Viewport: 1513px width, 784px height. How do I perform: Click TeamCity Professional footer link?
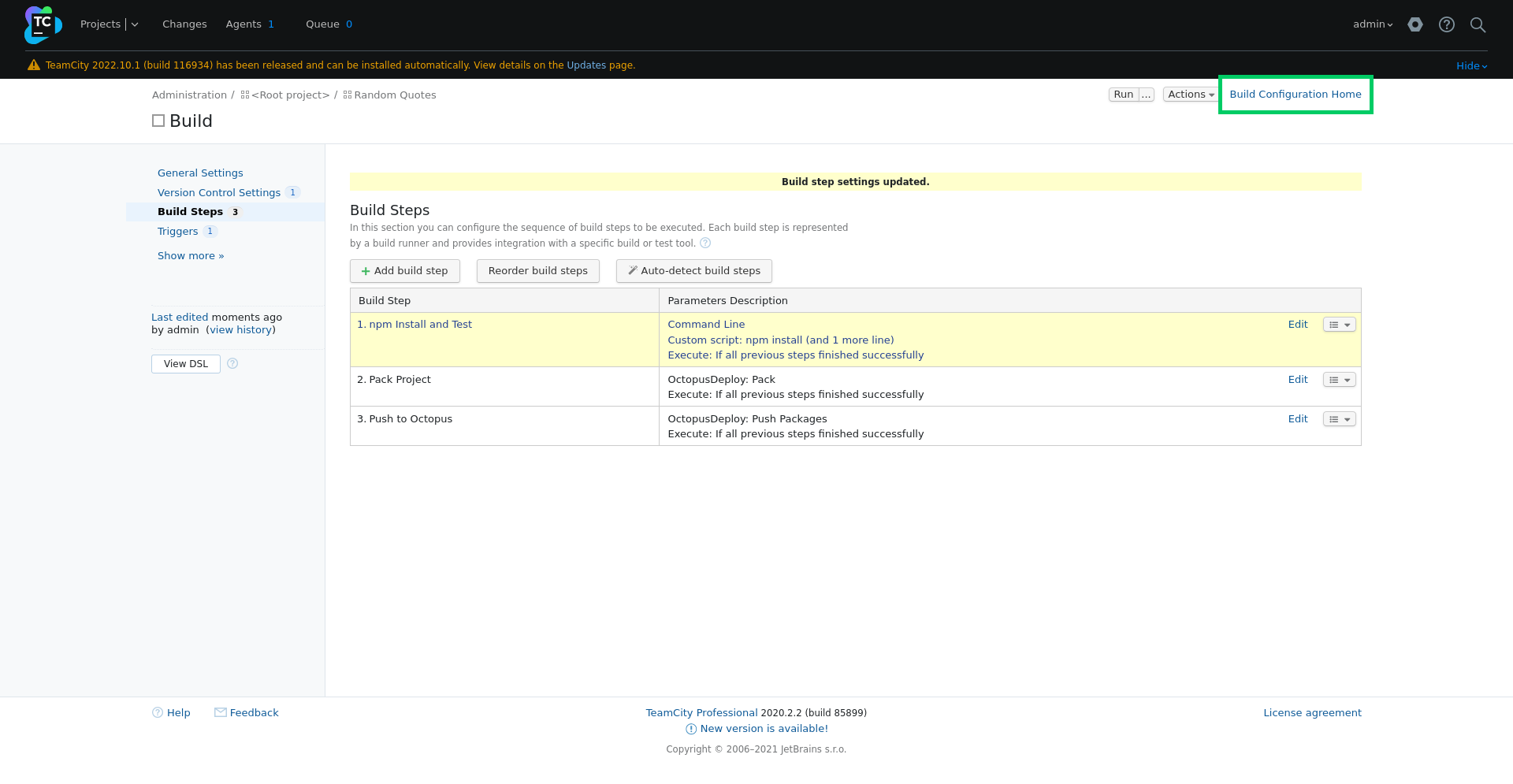tap(701, 713)
